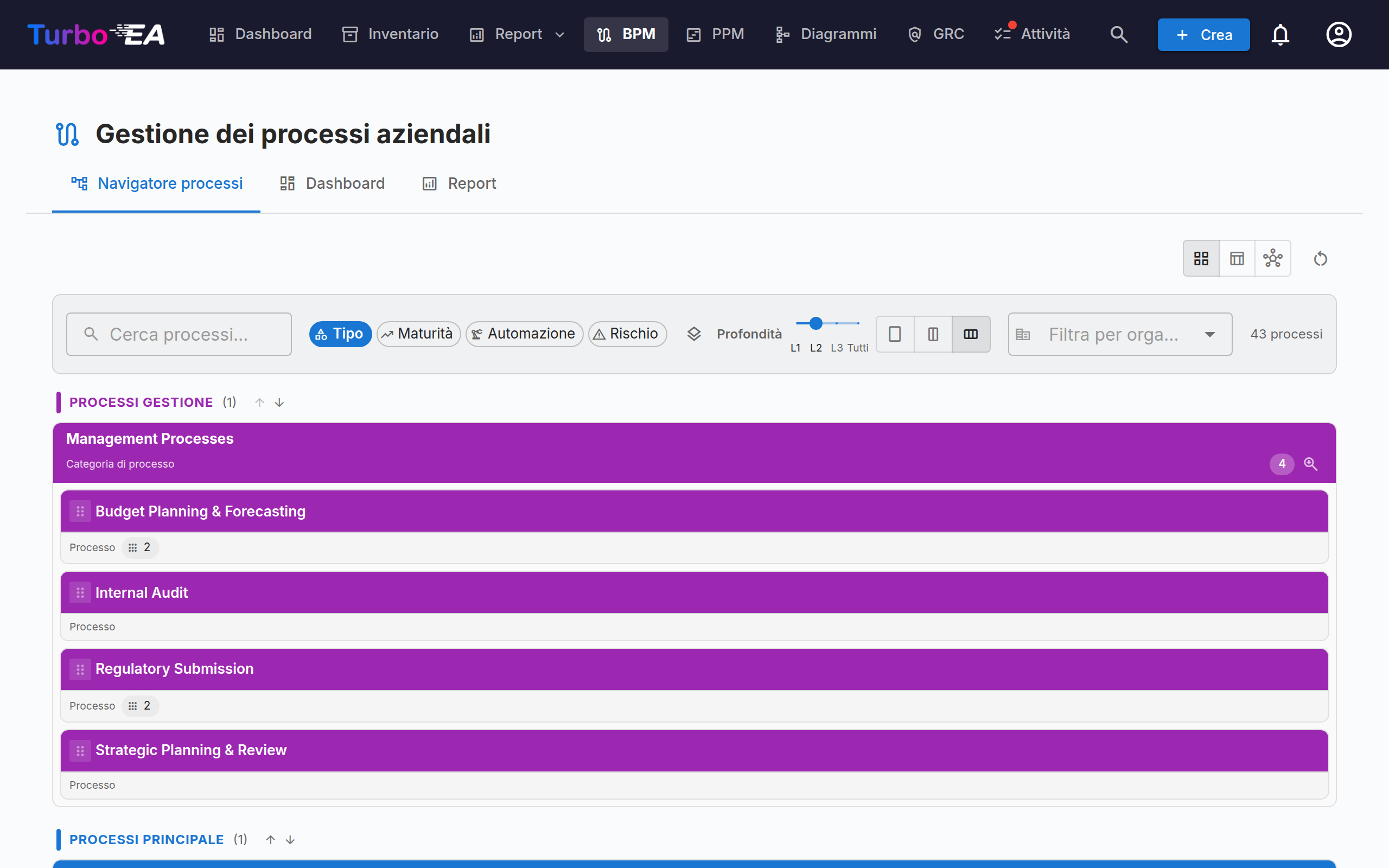Click the 4 count badge on Management Processes
Screen dimensions: 1389x868
(1282, 464)
